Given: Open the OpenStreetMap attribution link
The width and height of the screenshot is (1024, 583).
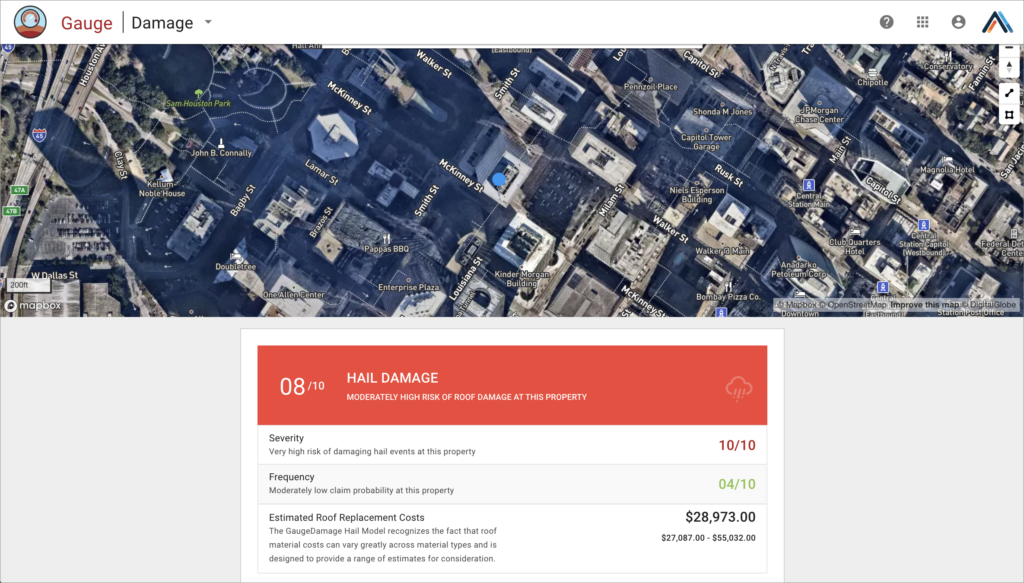Looking at the screenshot, I should 852,305.
